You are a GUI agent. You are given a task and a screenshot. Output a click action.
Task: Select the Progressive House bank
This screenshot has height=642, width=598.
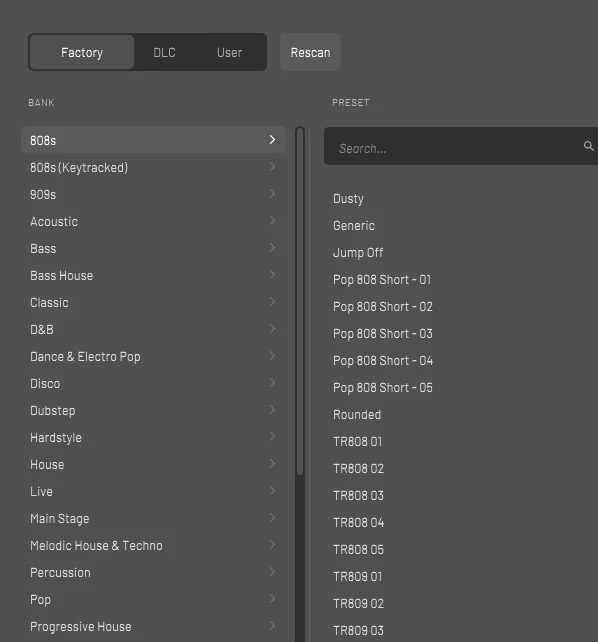coord(81,627)
